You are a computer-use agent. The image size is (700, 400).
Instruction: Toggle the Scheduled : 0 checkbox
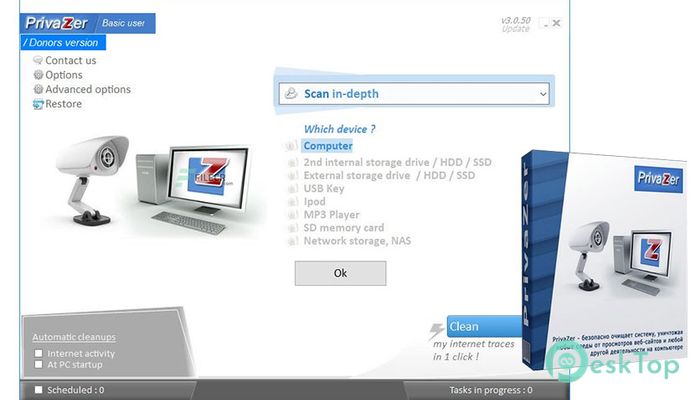click(x=39, y=390)
